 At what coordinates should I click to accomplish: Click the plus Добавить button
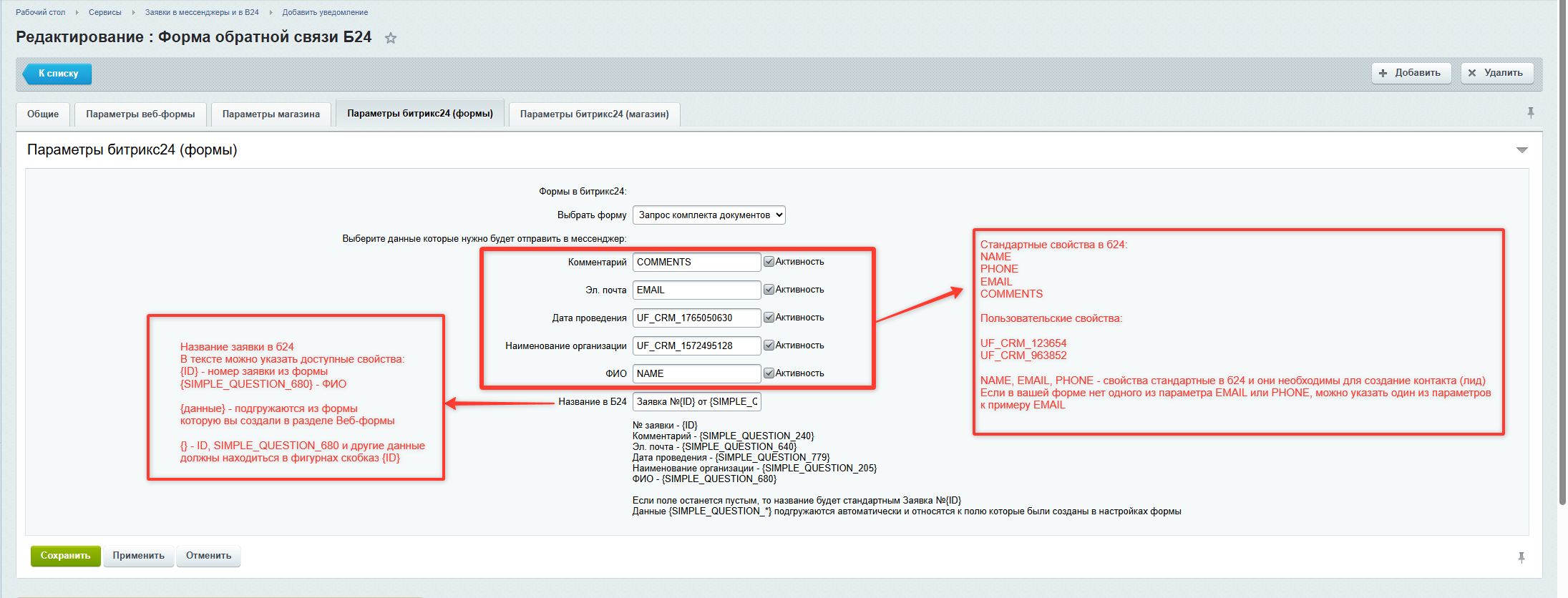click(1411, 73)
